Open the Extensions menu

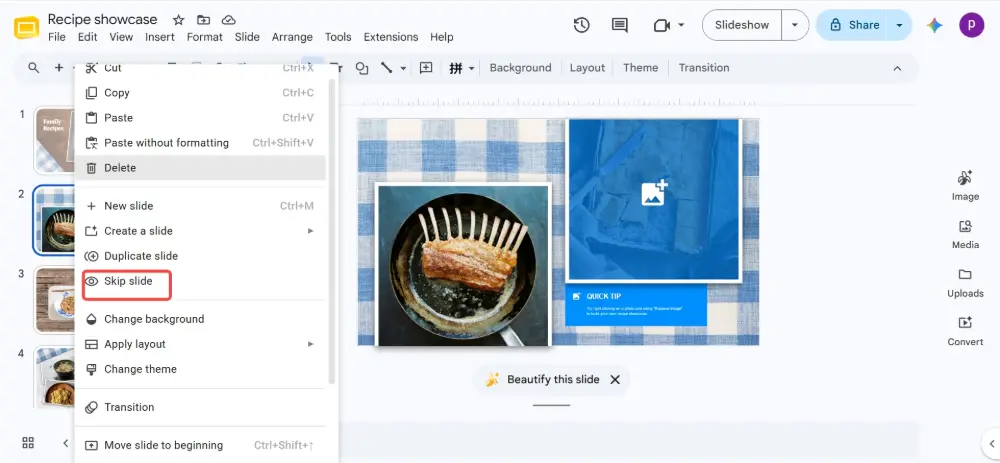[390, 37]
